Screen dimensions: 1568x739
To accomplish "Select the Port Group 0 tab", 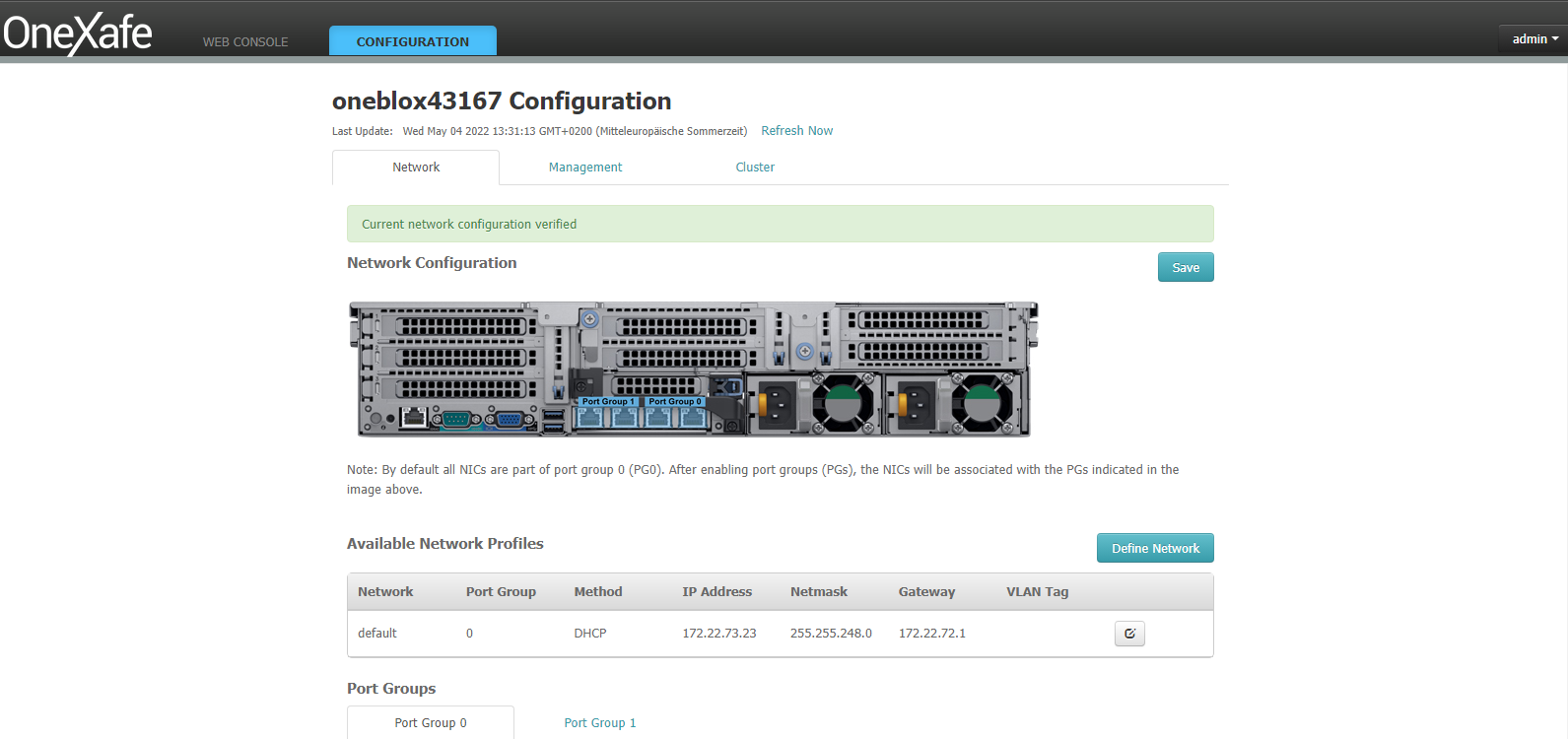I will click(431, 723).
